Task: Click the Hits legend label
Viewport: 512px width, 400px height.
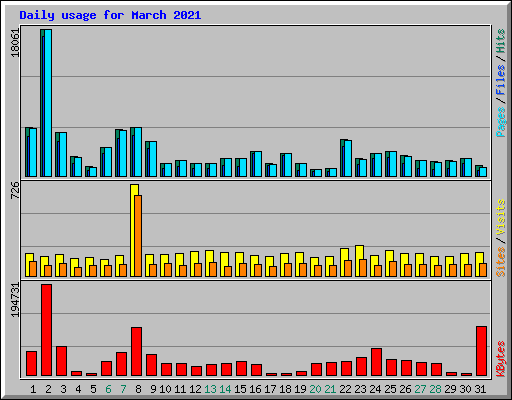Action: 500,41
